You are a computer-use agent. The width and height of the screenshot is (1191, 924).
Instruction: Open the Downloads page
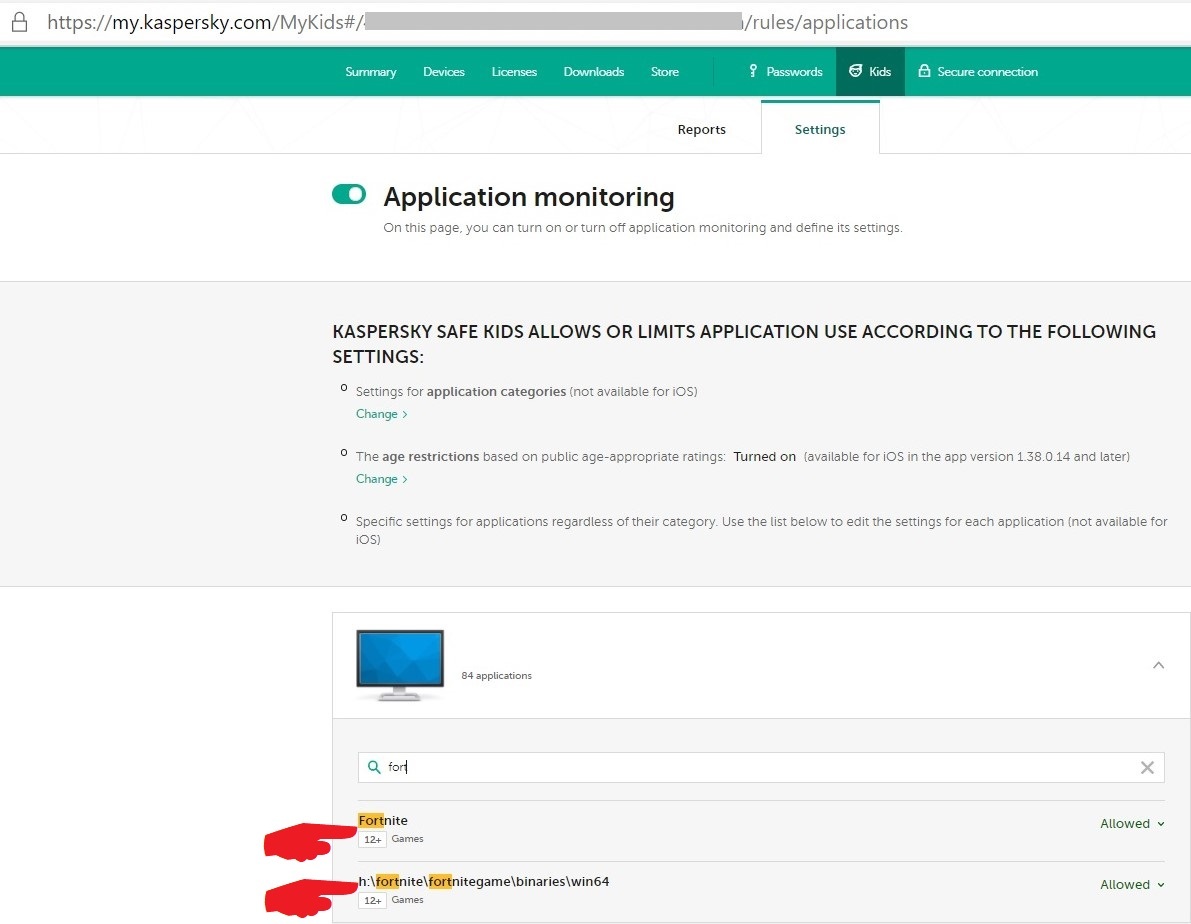click(594, 71)
